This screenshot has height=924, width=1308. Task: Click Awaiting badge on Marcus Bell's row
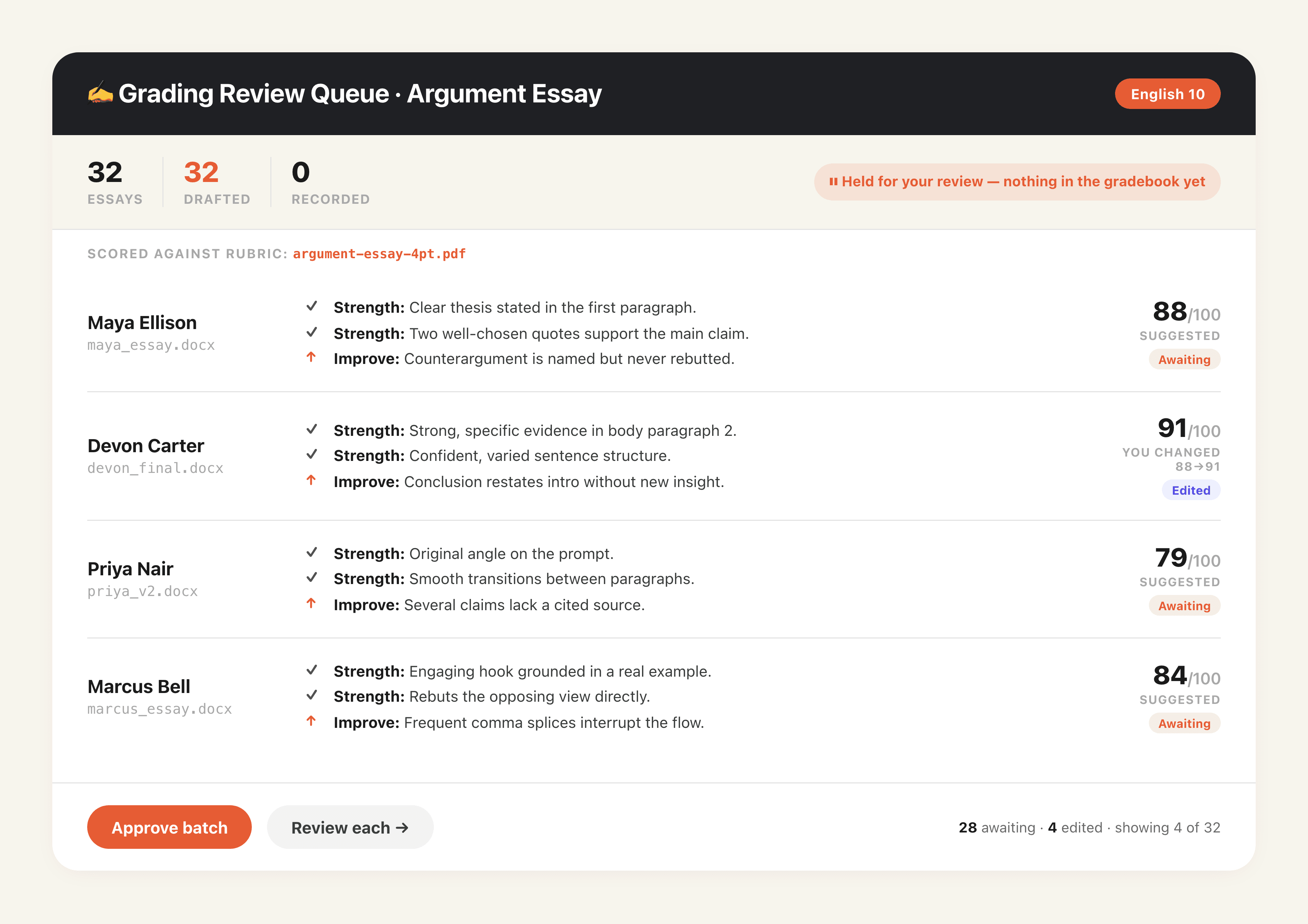tap(1184, 724)
